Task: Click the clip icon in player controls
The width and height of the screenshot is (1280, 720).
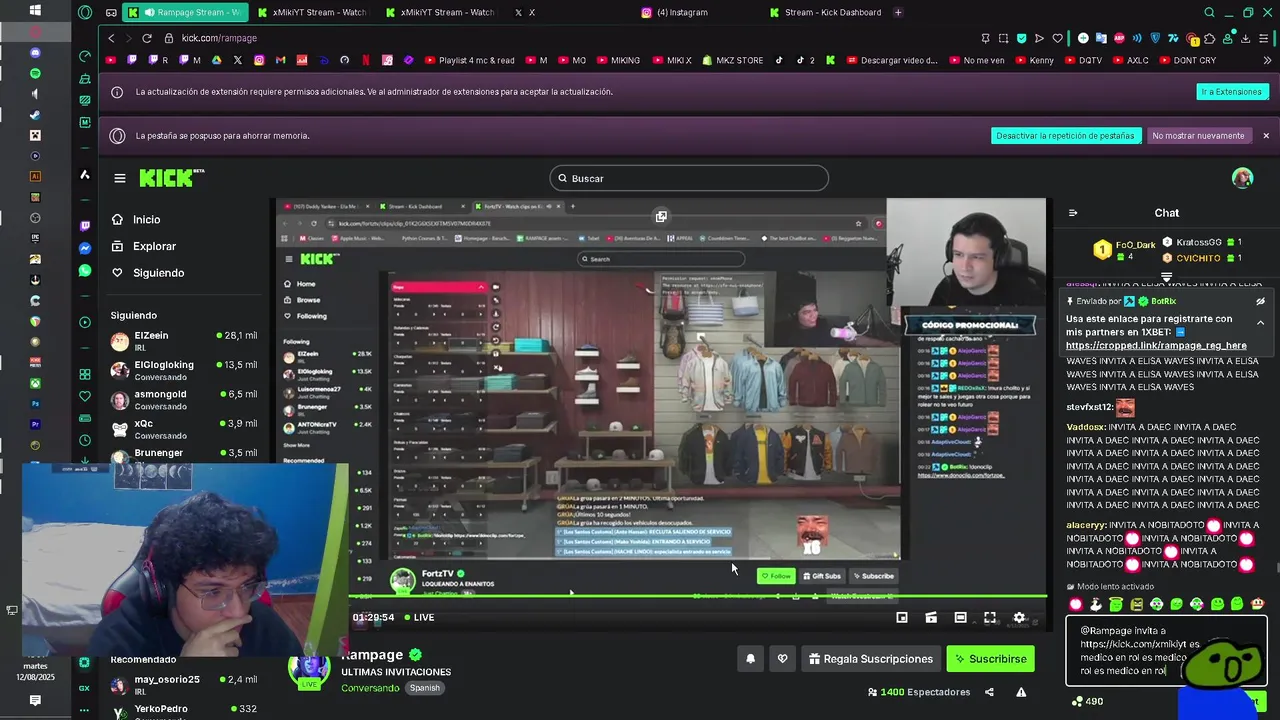Action: point(931,618)
